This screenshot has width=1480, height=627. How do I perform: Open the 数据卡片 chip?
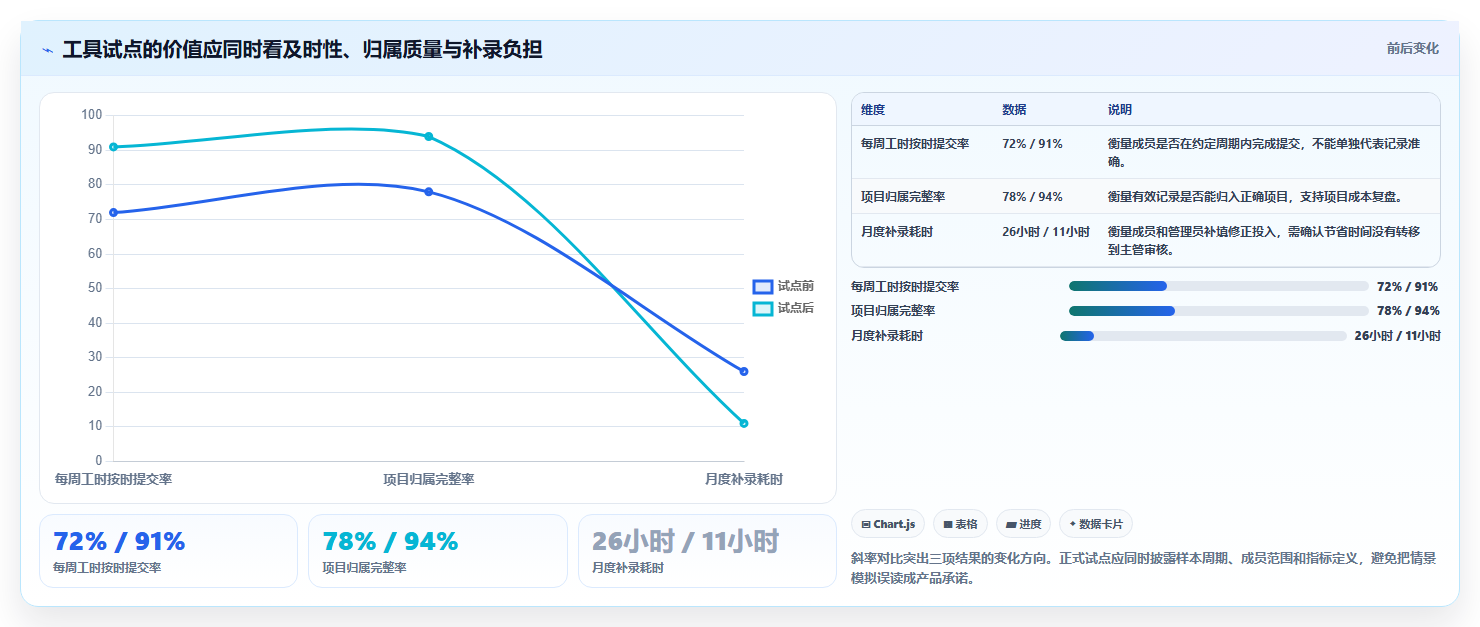tap(1096, 524)
